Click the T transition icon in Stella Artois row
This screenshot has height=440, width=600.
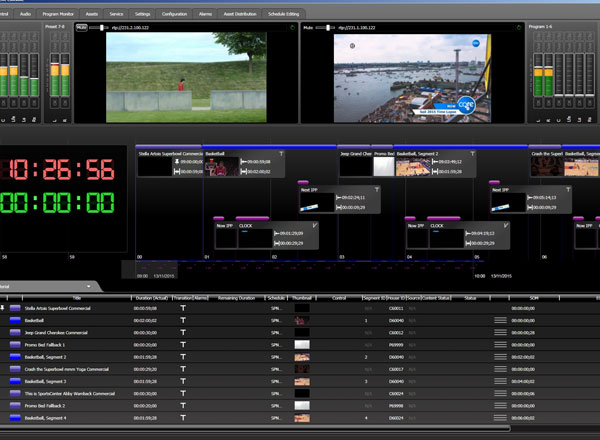click(183, 308)
